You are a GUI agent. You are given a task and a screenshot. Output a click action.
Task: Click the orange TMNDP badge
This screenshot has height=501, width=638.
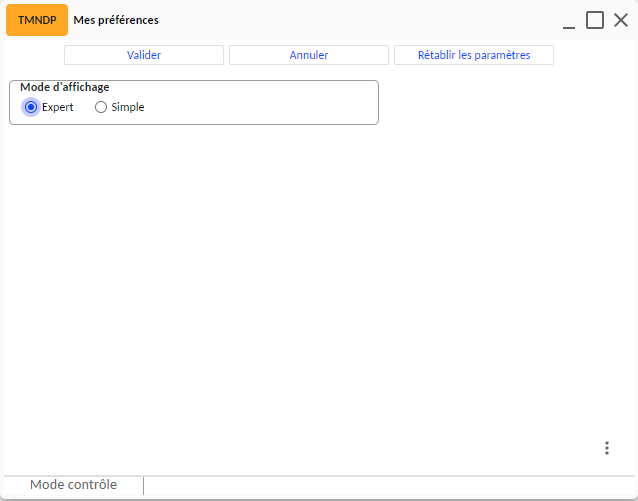[37, 20]
